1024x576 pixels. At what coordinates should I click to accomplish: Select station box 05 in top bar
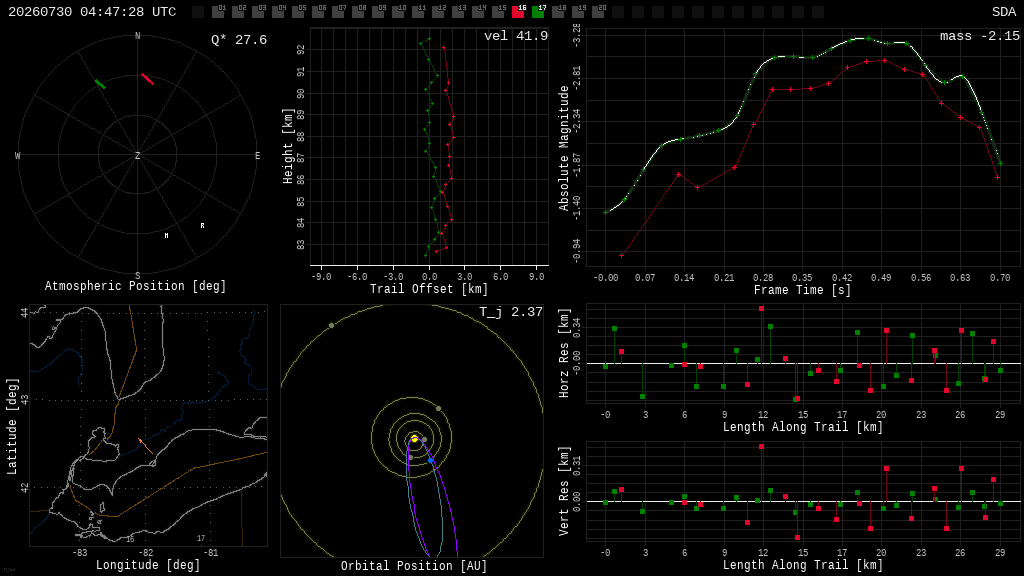(298, 12)
